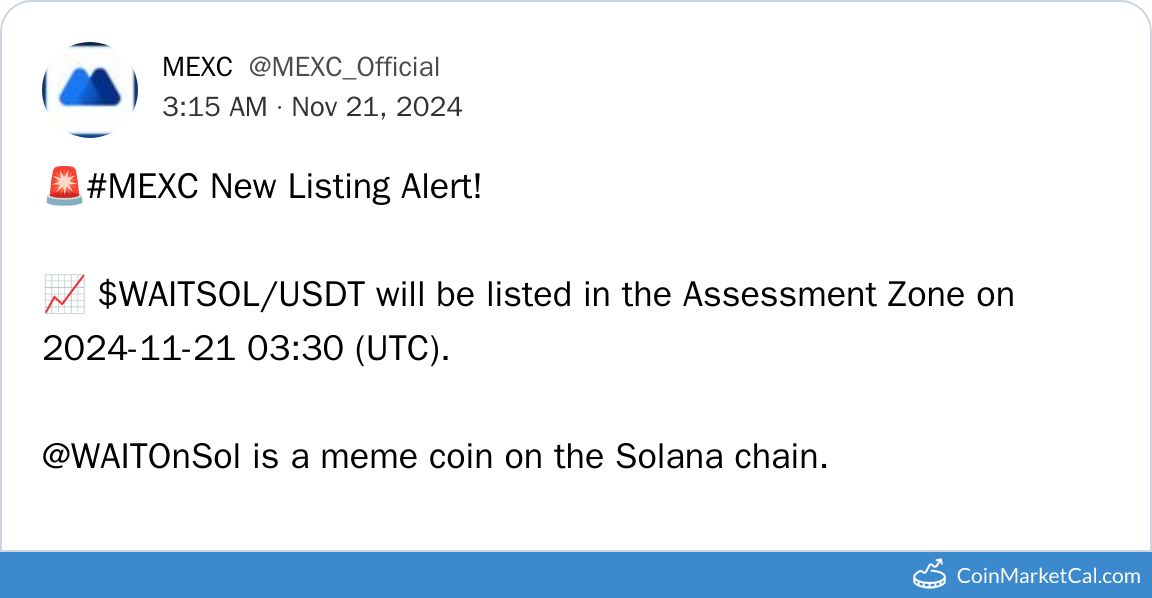This screenshot has width=1152, height=598.
Task: Click the MEXC profile avatar logo
Action: [x=90, y=89]
